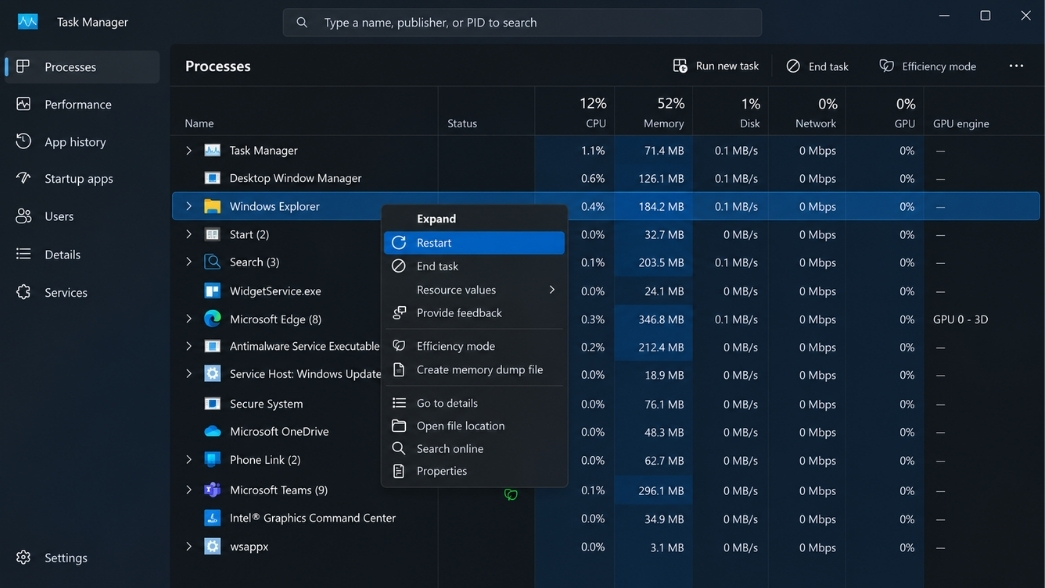Click the Users people icon
Screen dimensions: 1045x588
click(23, 216)
